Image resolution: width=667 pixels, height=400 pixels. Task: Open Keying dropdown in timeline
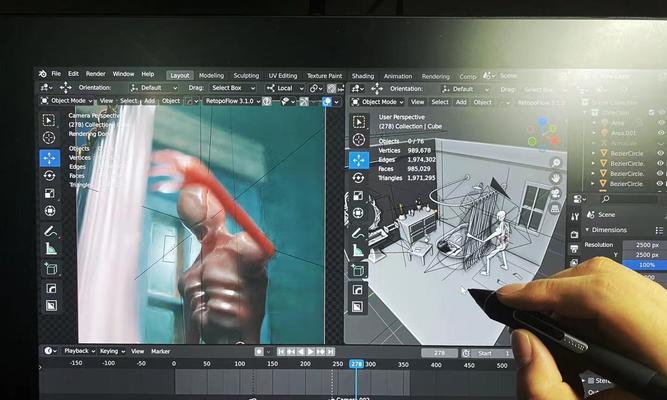(112, 351)
